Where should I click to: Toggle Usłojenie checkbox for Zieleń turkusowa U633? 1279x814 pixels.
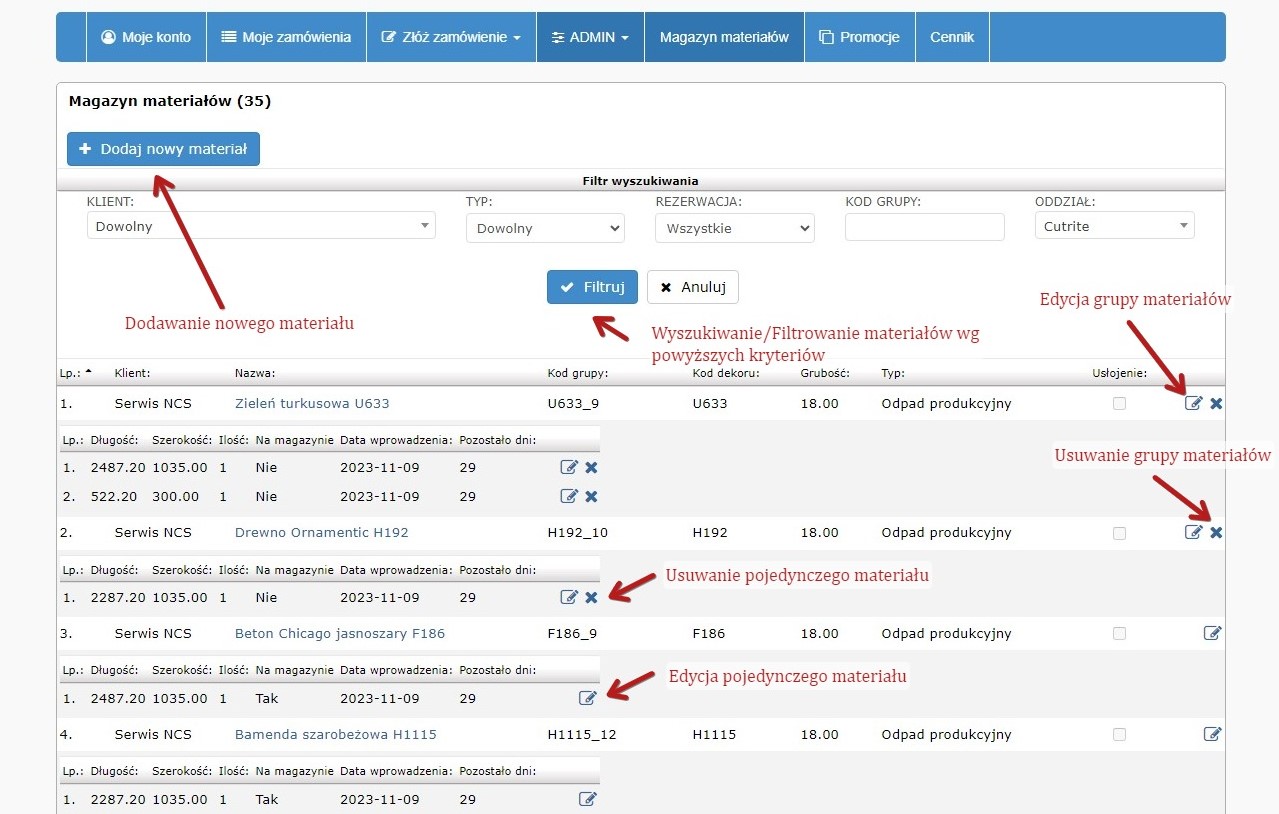tap(1119, 404)
